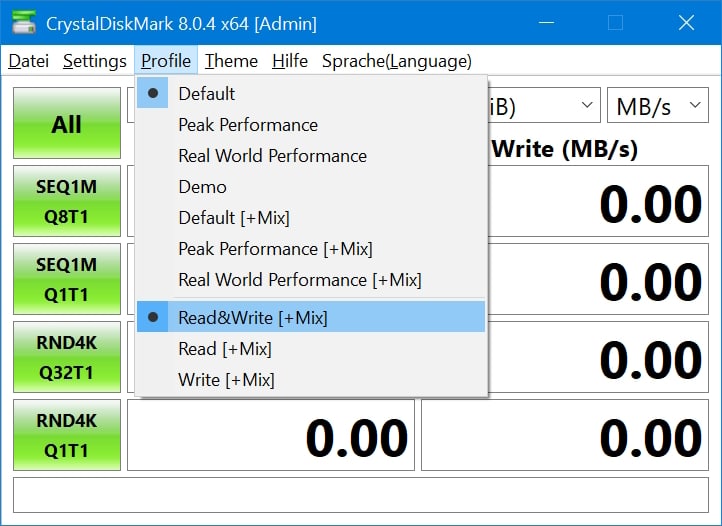Open the Datei menu
Screen dimensions: 722x526
point(29,61)
